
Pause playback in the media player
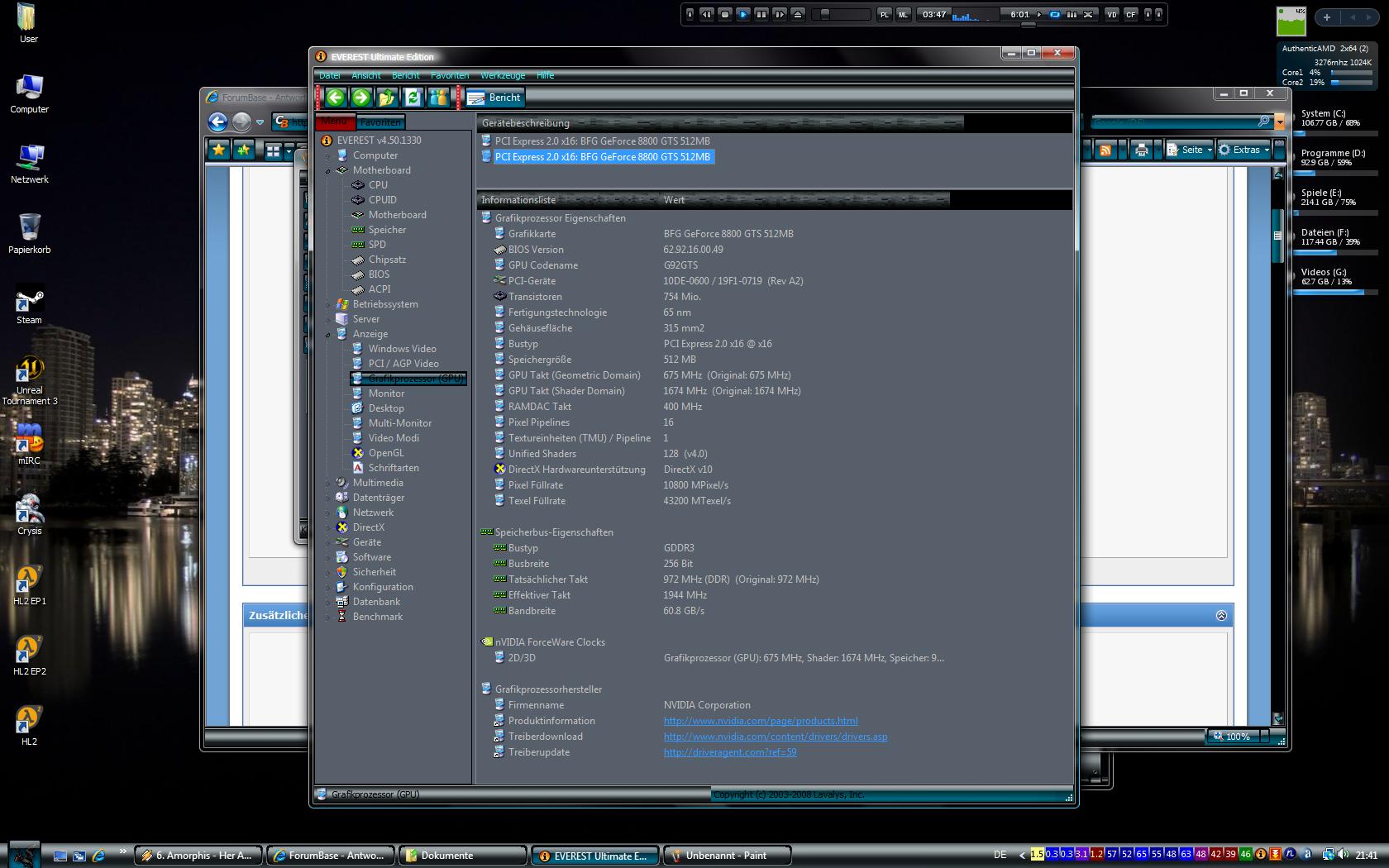click(761, 14)
